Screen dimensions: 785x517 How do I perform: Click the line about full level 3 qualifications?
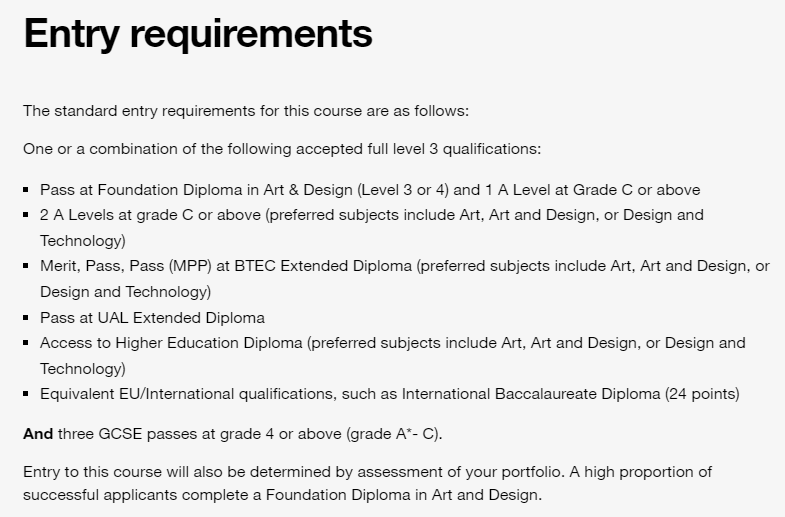(282, 149)
